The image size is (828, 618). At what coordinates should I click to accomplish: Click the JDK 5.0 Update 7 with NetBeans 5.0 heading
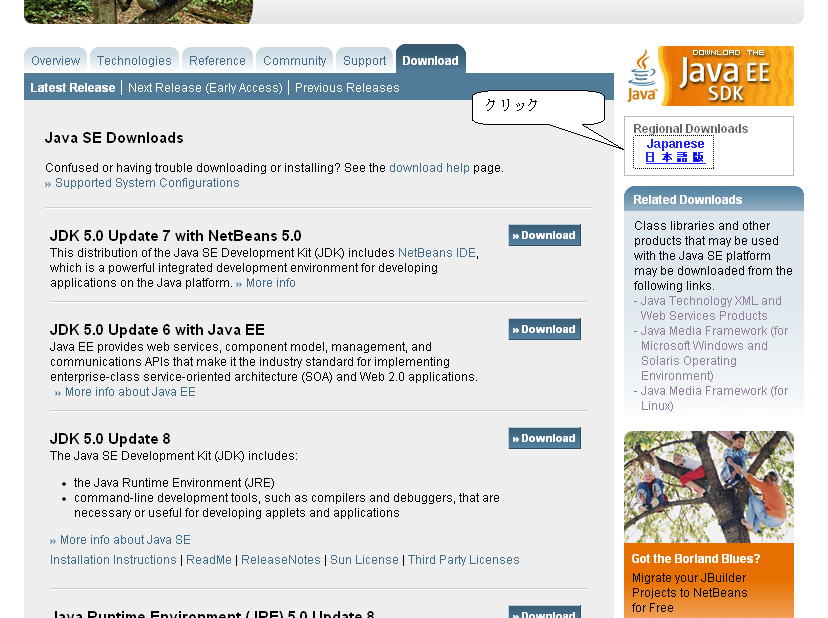pyautogui.click(x=175, y=236)
